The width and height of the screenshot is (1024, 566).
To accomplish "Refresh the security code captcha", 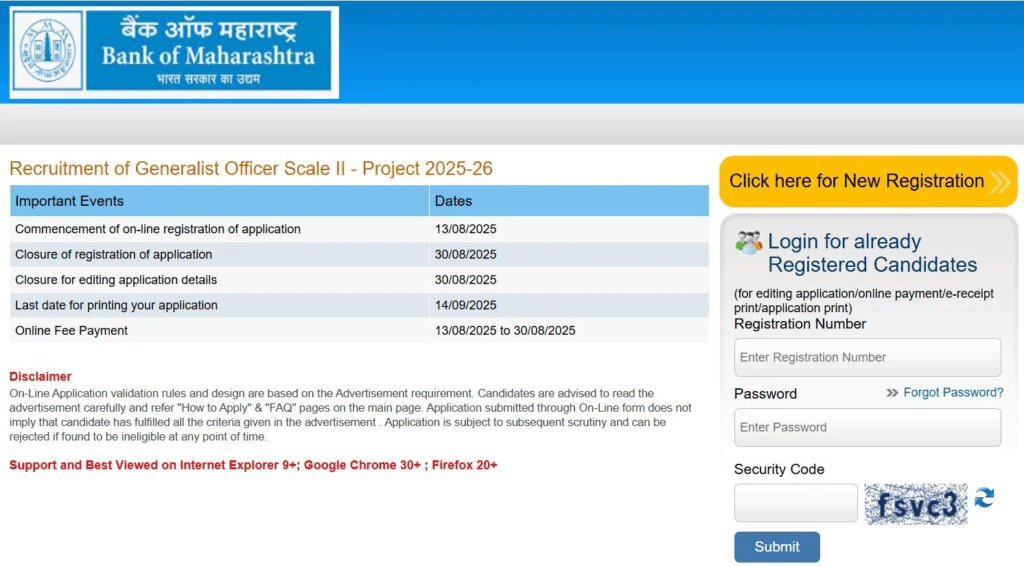I will 984,498.
